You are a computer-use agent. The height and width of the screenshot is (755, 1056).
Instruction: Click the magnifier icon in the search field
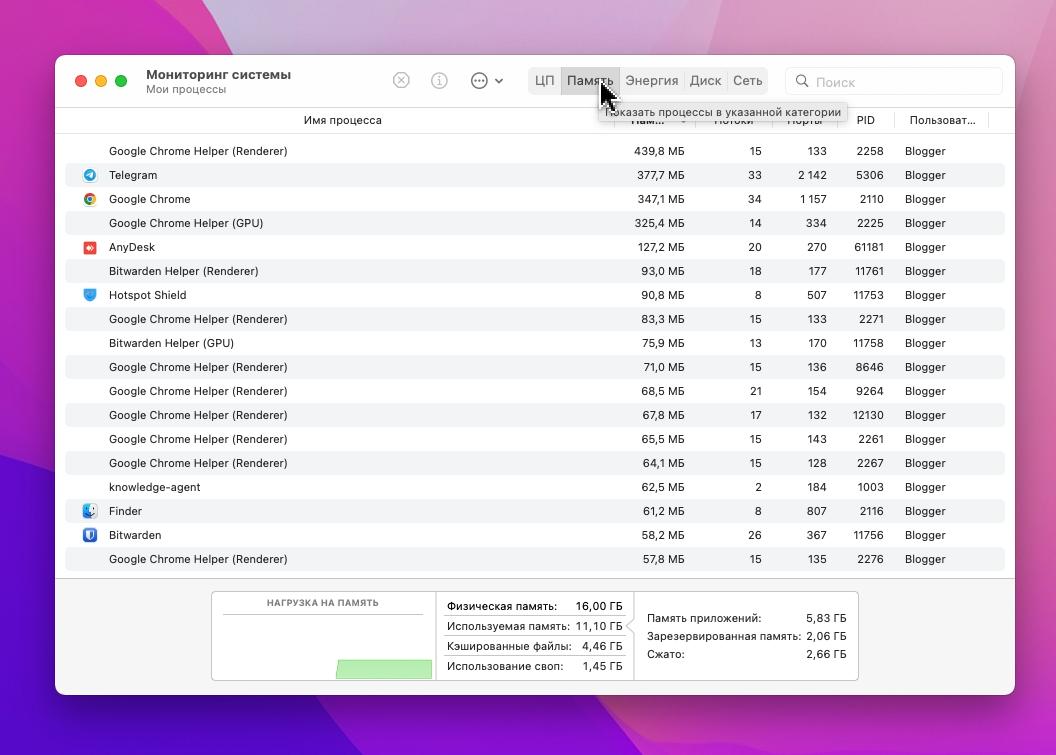[x=802, y=81]
